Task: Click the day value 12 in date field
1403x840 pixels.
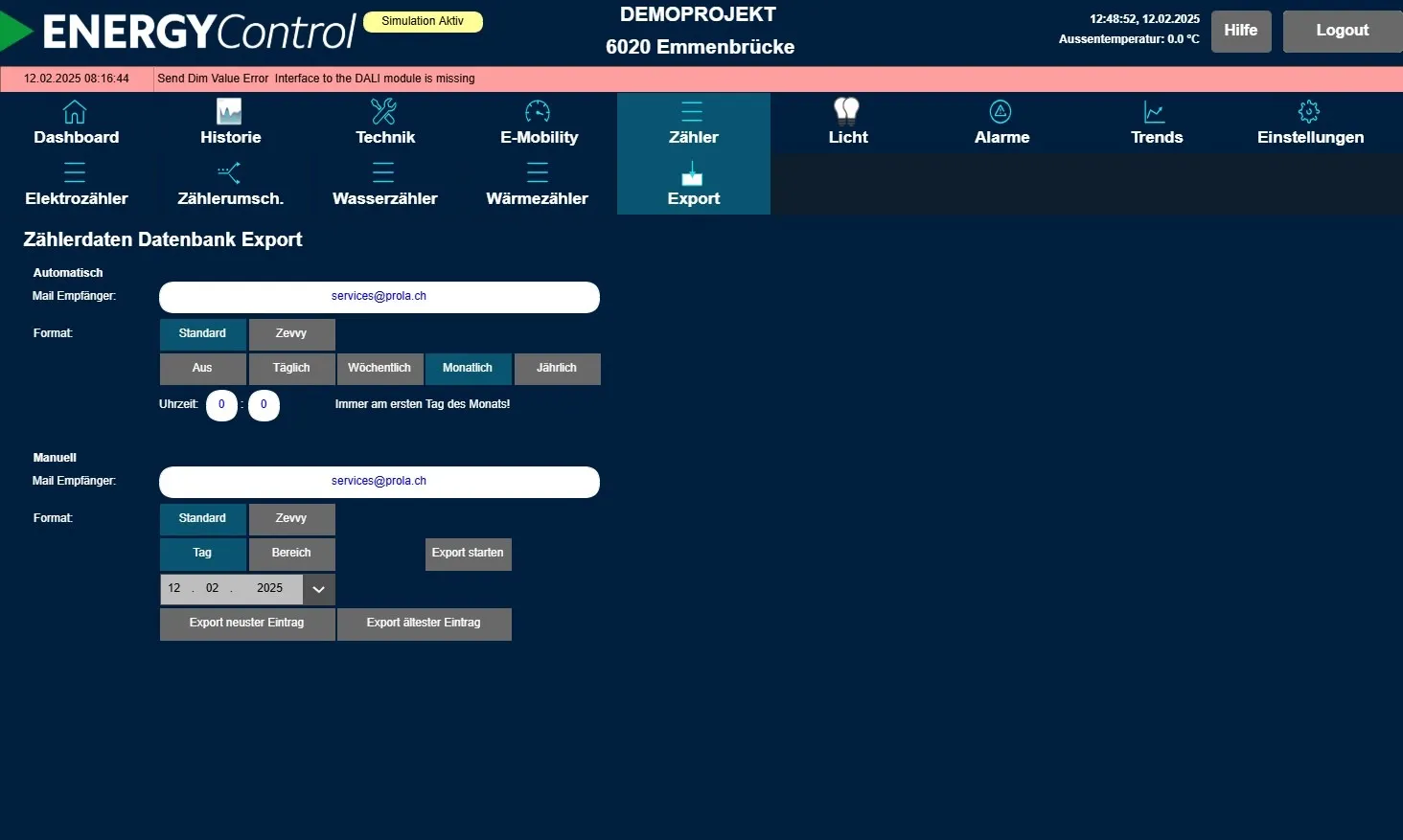Action: [x=174, y=588]
